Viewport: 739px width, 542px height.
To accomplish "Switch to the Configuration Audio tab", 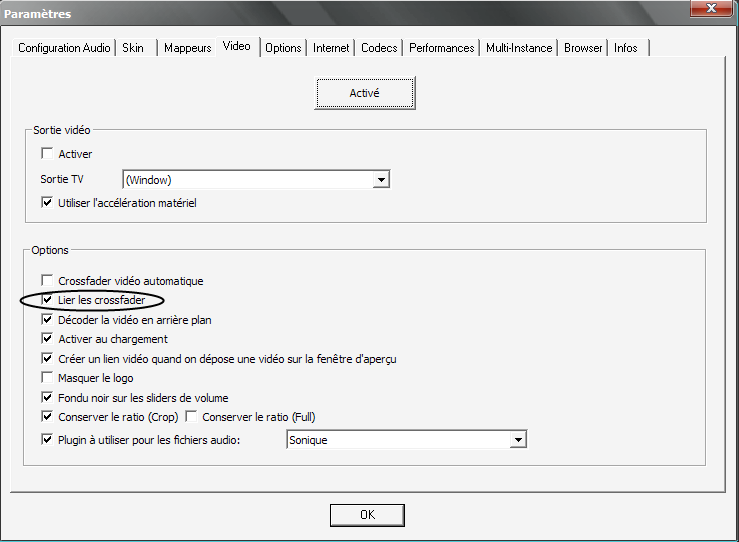I will pos(64,48).
